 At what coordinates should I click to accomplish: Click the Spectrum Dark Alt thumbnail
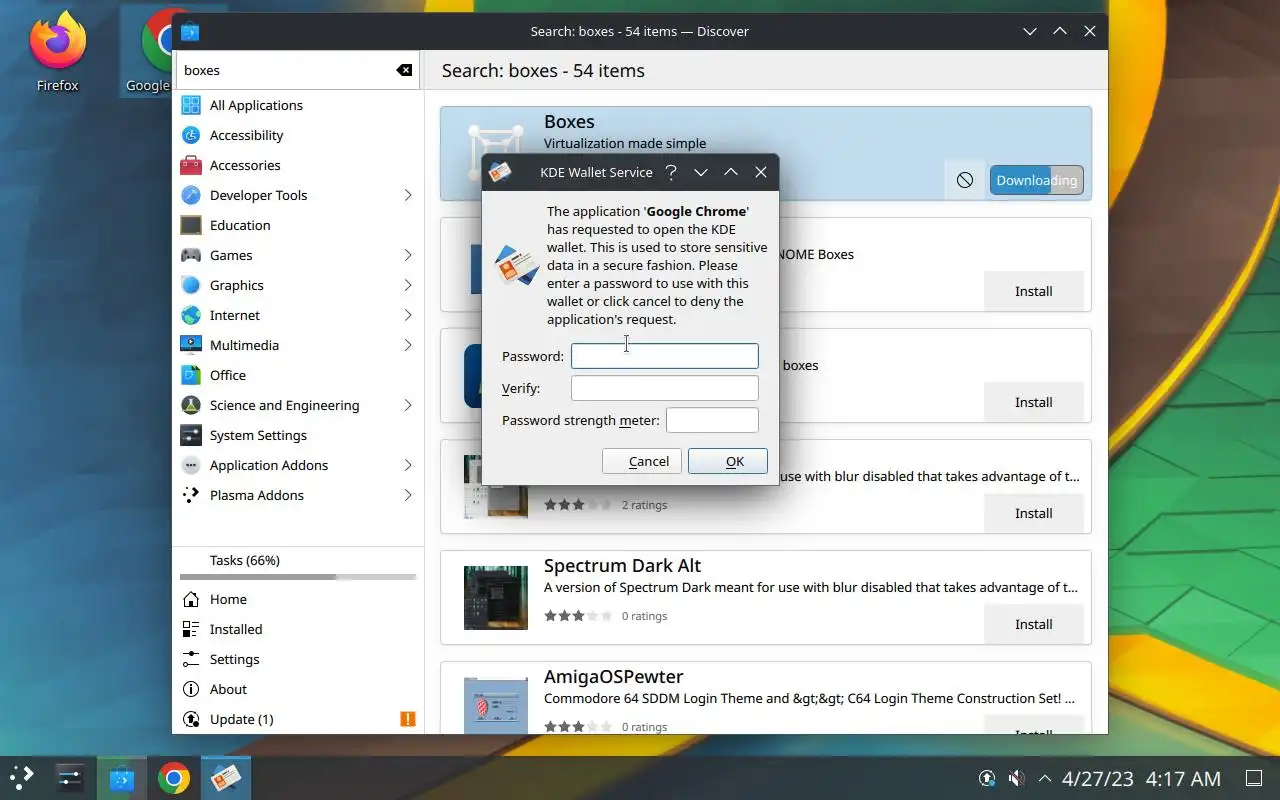(496, 598)
